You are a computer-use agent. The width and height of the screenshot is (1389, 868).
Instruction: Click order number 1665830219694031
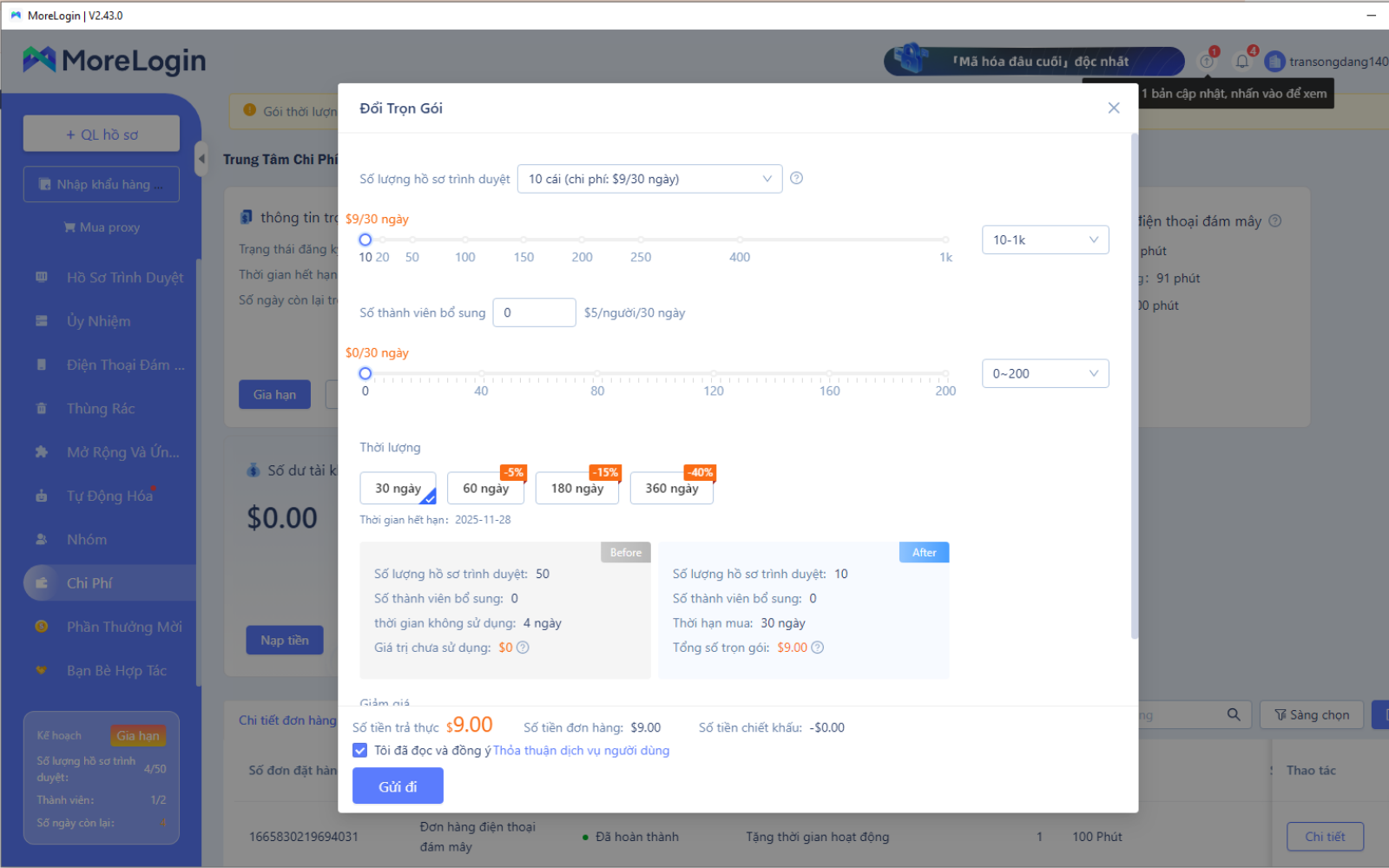pyautogui.click(x=304, y=837)
